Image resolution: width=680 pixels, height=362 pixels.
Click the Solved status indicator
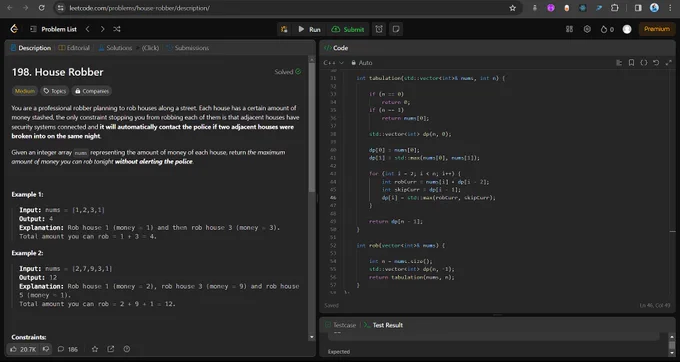point(288,72)
